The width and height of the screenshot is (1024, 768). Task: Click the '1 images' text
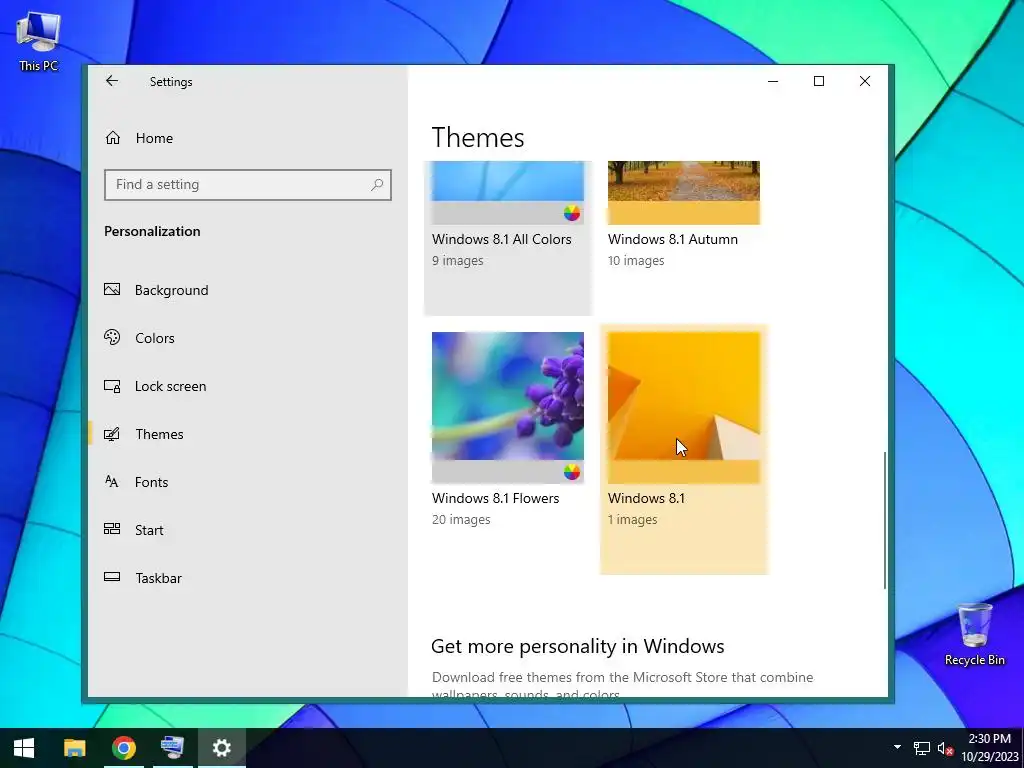coord(633,520)
